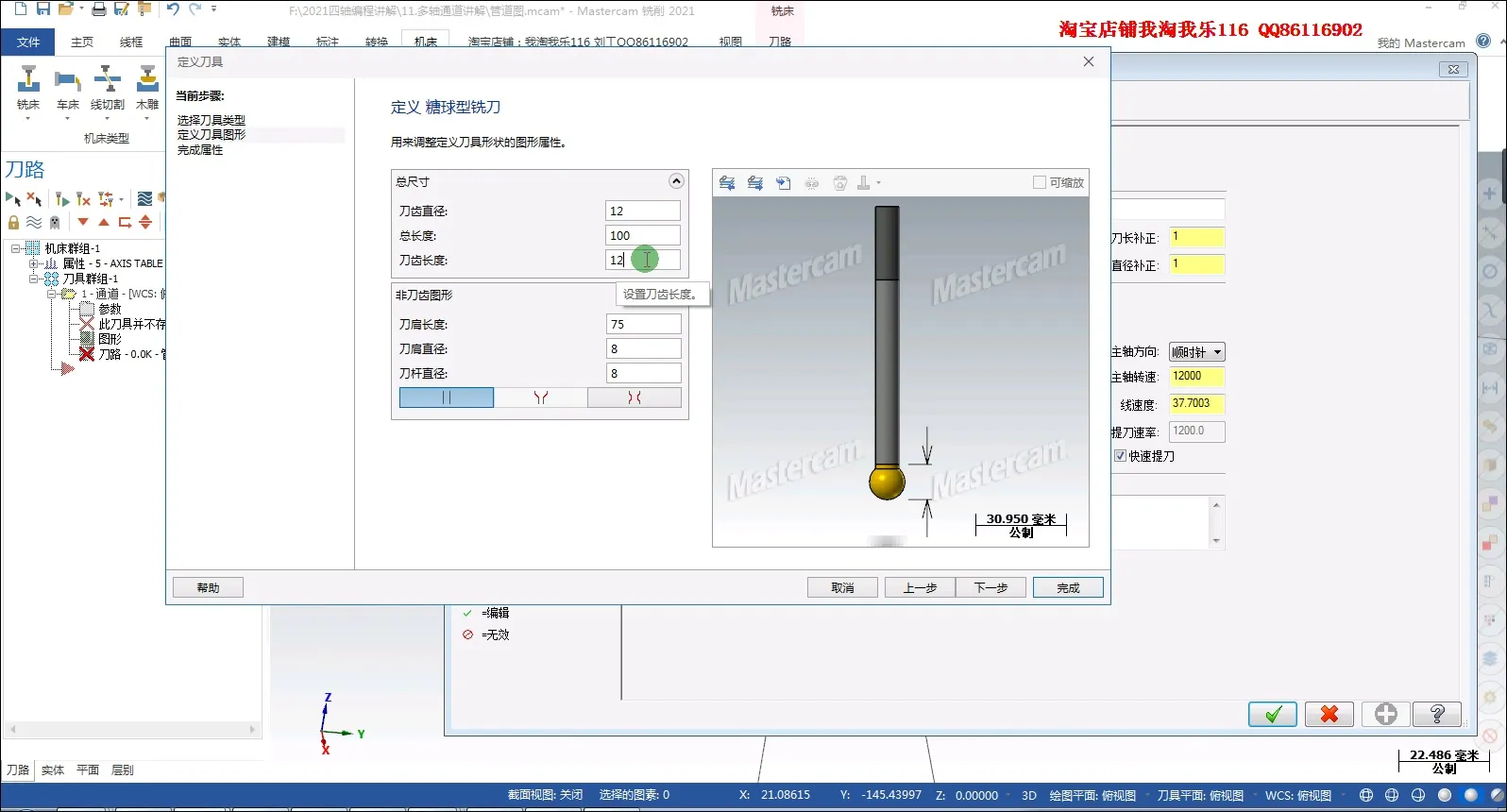Click the select all operations icon in toolpath manager
This screenshot has height=812, width=1507.
coord(13,199)
